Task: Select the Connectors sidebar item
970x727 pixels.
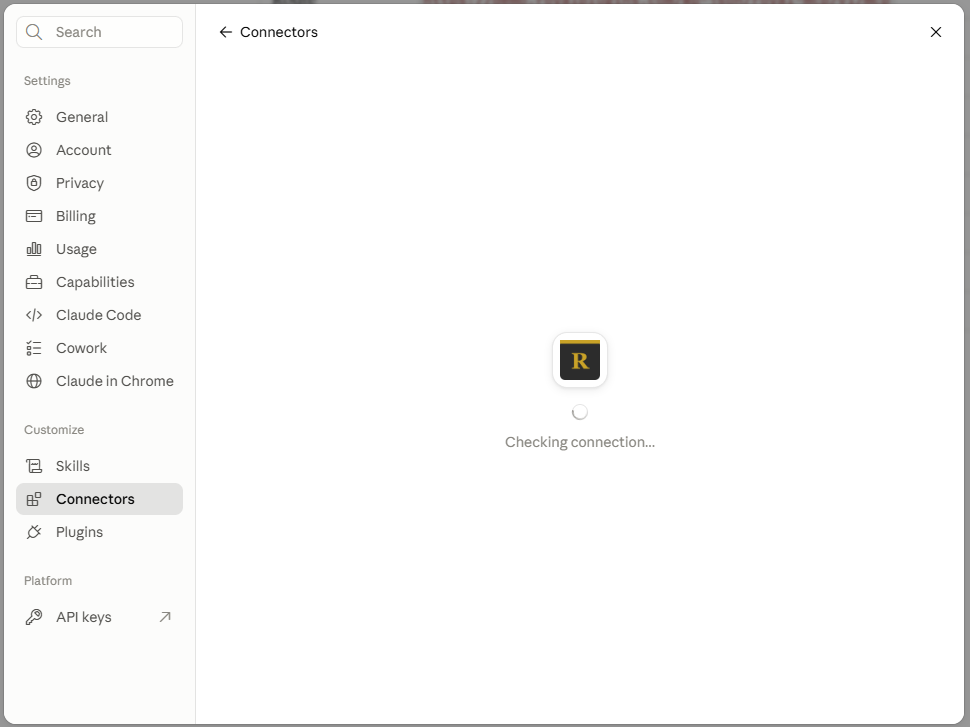Action: (x=100, y=499)
